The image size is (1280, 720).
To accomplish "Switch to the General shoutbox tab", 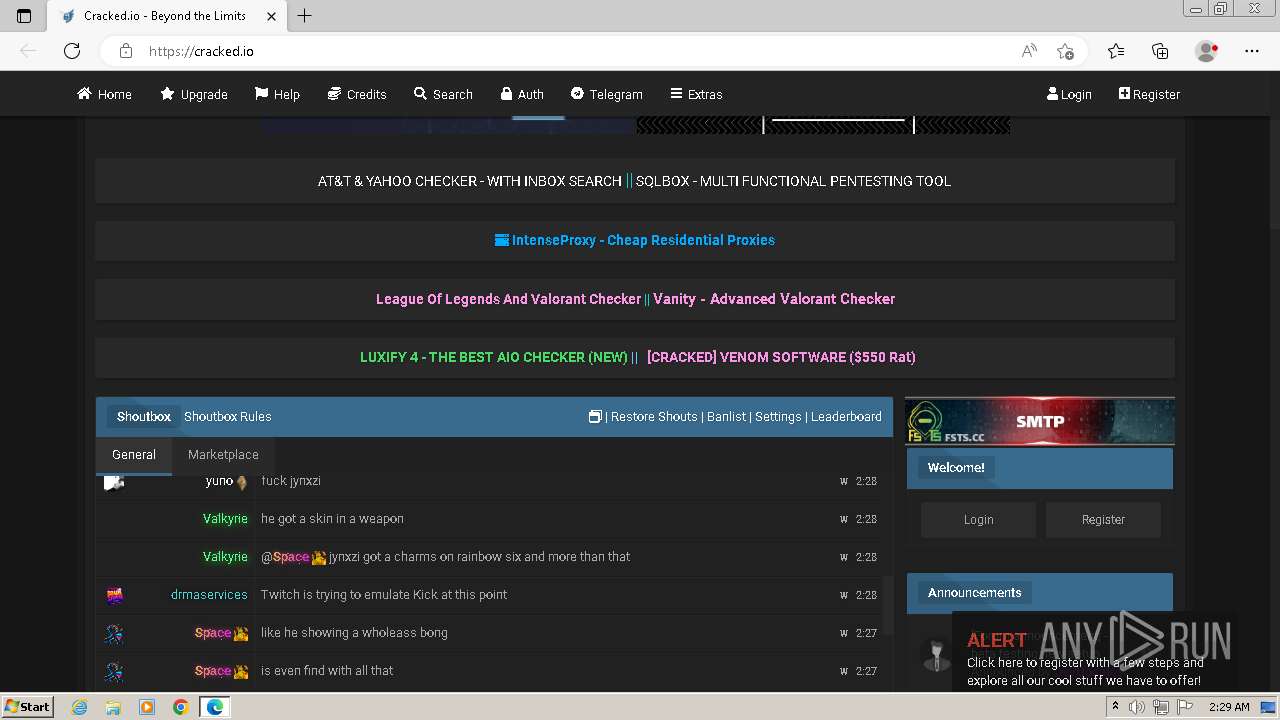I will (x=134, y=454).
